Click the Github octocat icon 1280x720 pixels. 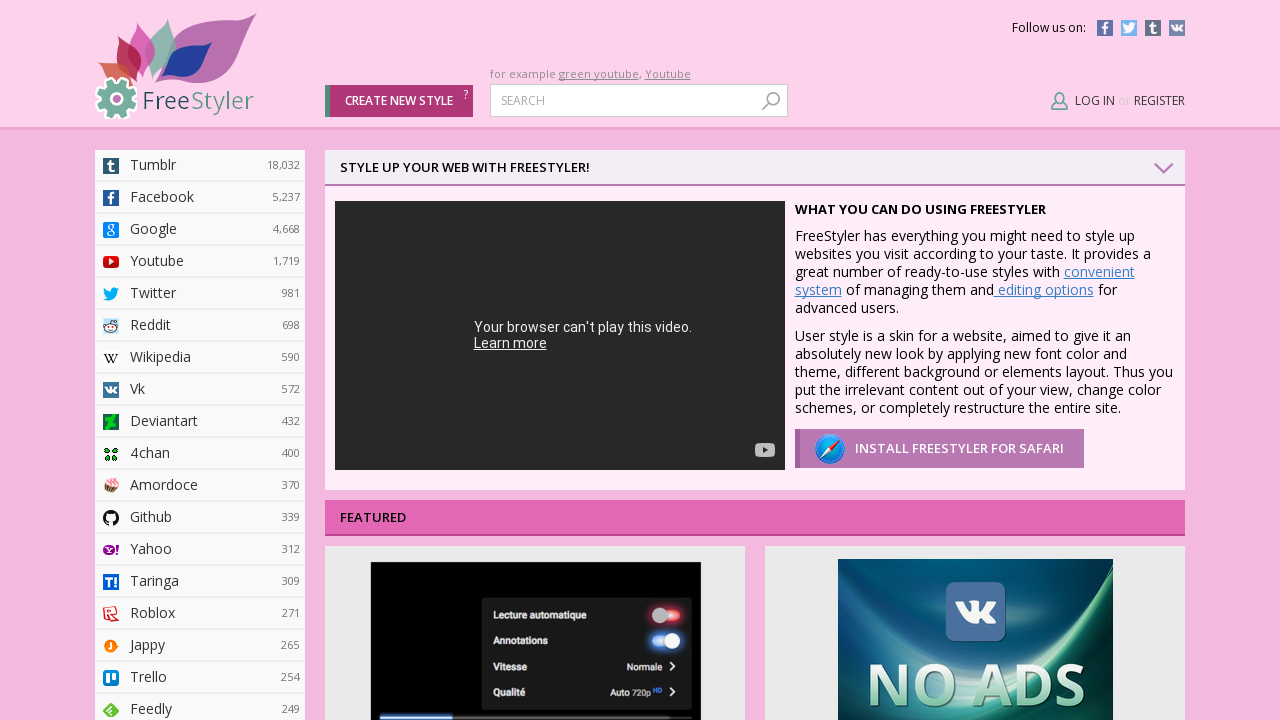tap(111, 518)
